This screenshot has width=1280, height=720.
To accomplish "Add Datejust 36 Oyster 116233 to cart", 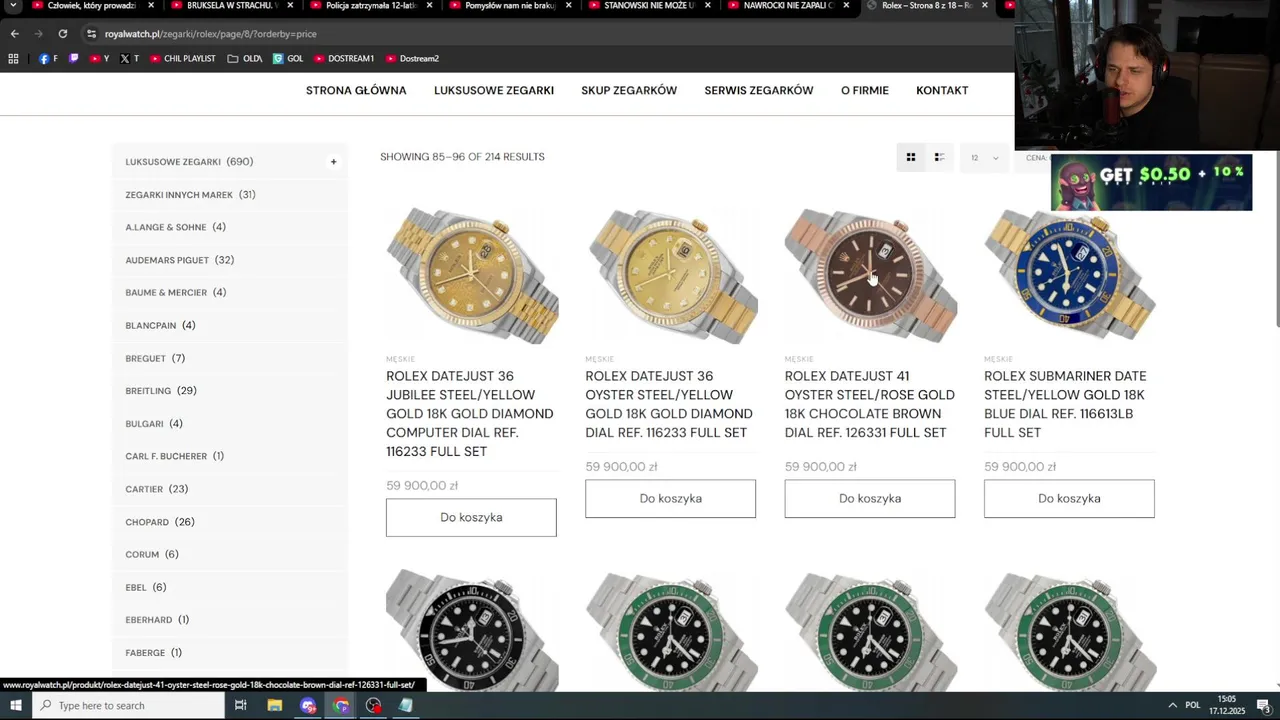I will 670,499.
